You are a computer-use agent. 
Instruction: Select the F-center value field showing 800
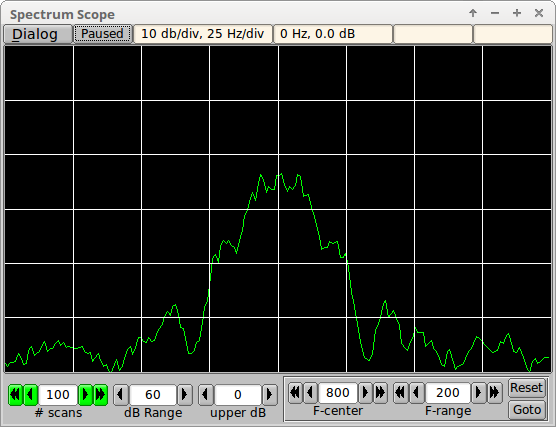(338, 393)
